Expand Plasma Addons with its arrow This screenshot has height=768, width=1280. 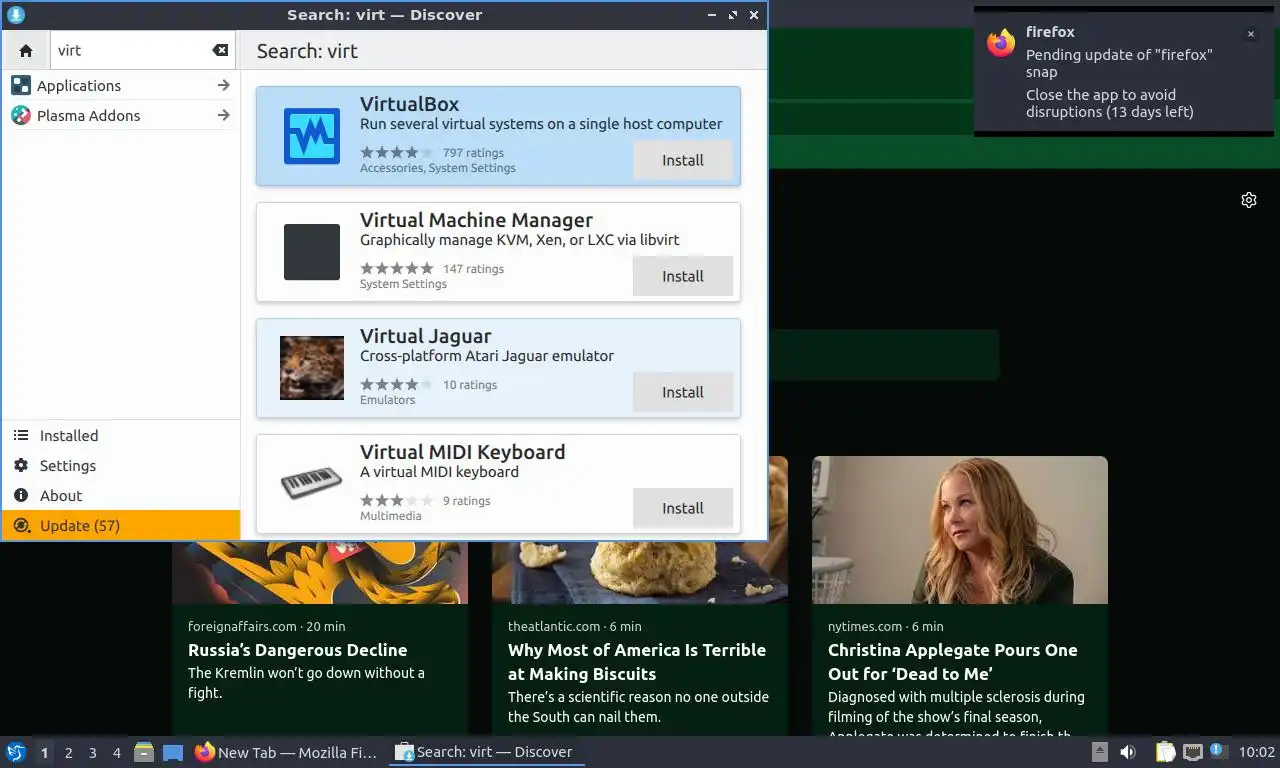pyautogui.click(x=224, y=115)
